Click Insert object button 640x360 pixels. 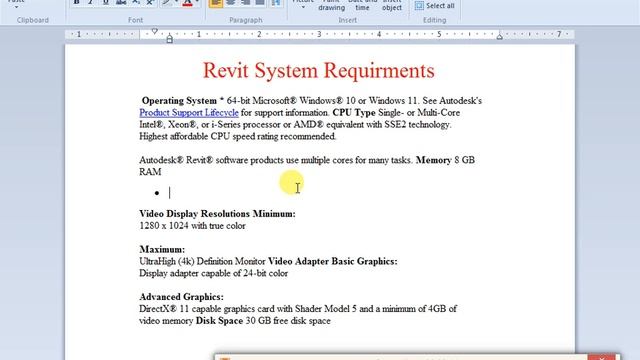pyautogui.click(x=392, y=5)
